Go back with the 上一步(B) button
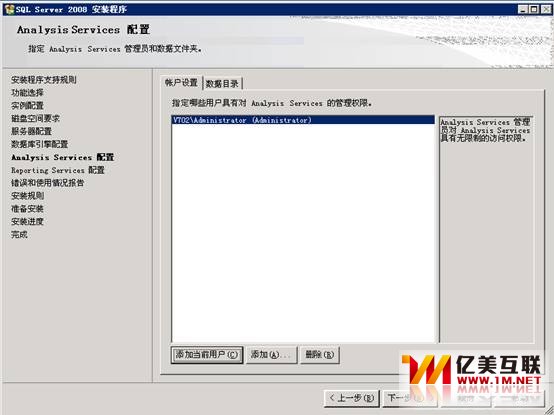This screenshot has height=415, width=554. (x=352, y=398)
